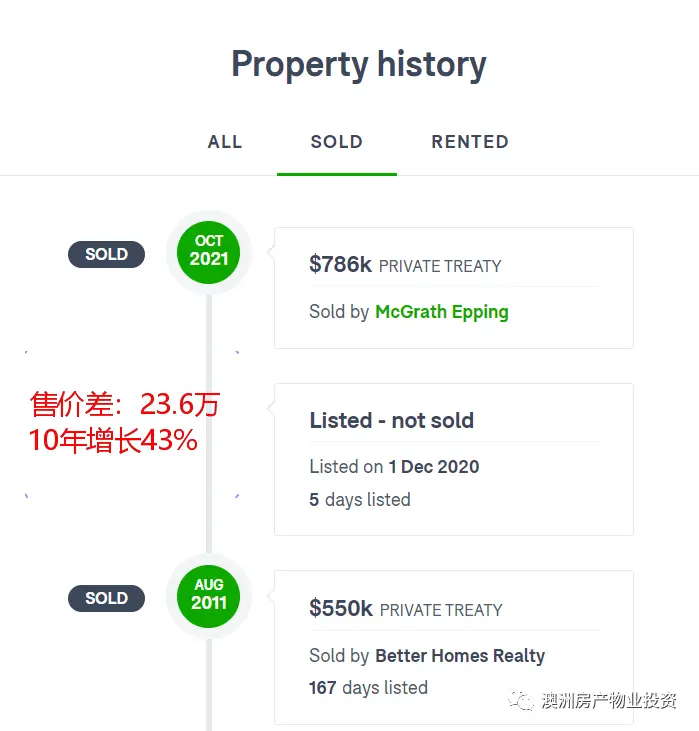Viewport: 699px width, 731px height.
Task: Click the 5 days listed text
Action: click(360, 500)
